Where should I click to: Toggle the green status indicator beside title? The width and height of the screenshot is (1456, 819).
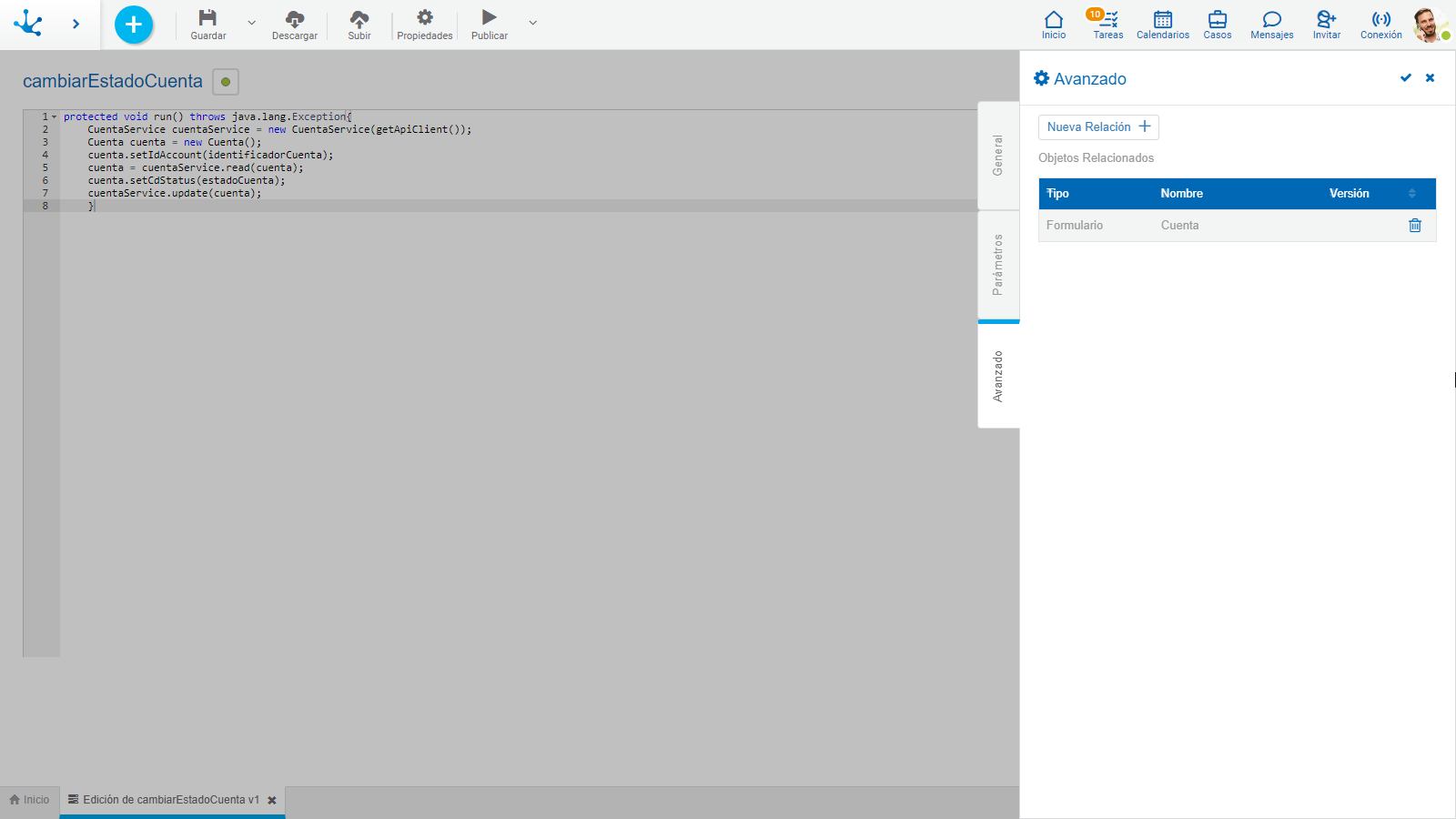pos(226,82)
